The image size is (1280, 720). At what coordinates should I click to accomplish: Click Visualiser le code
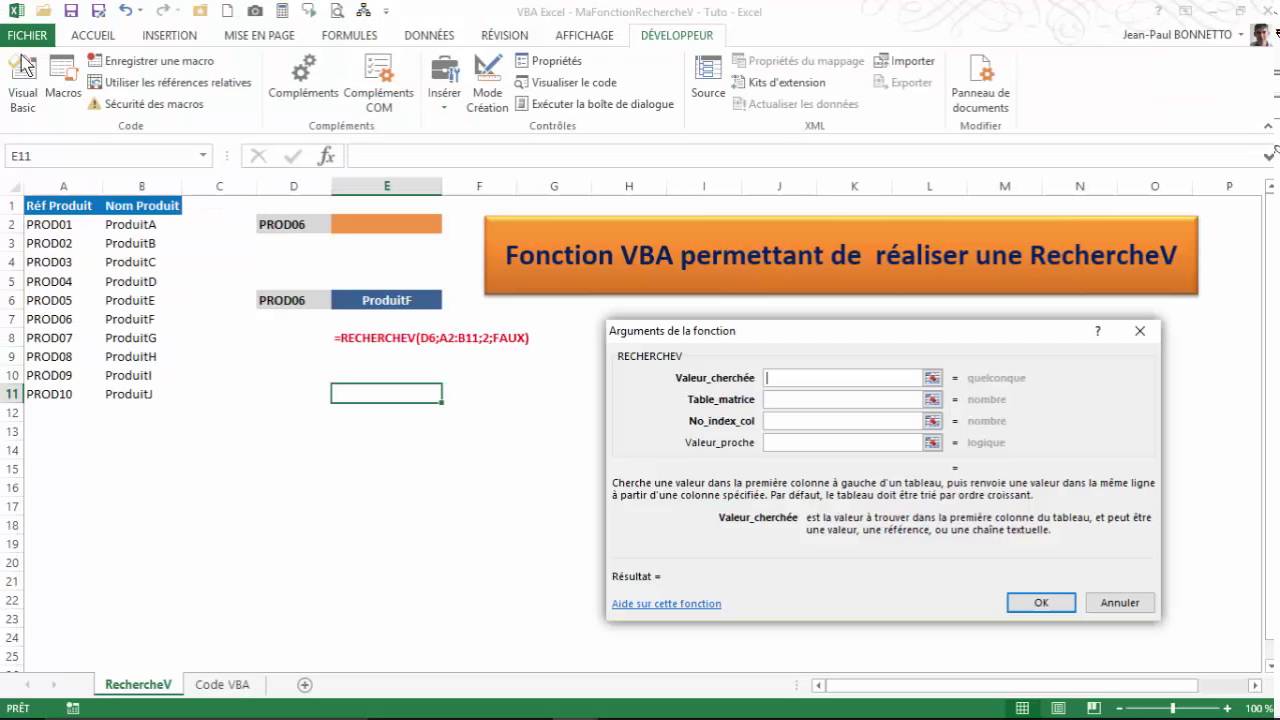[565, 83]
